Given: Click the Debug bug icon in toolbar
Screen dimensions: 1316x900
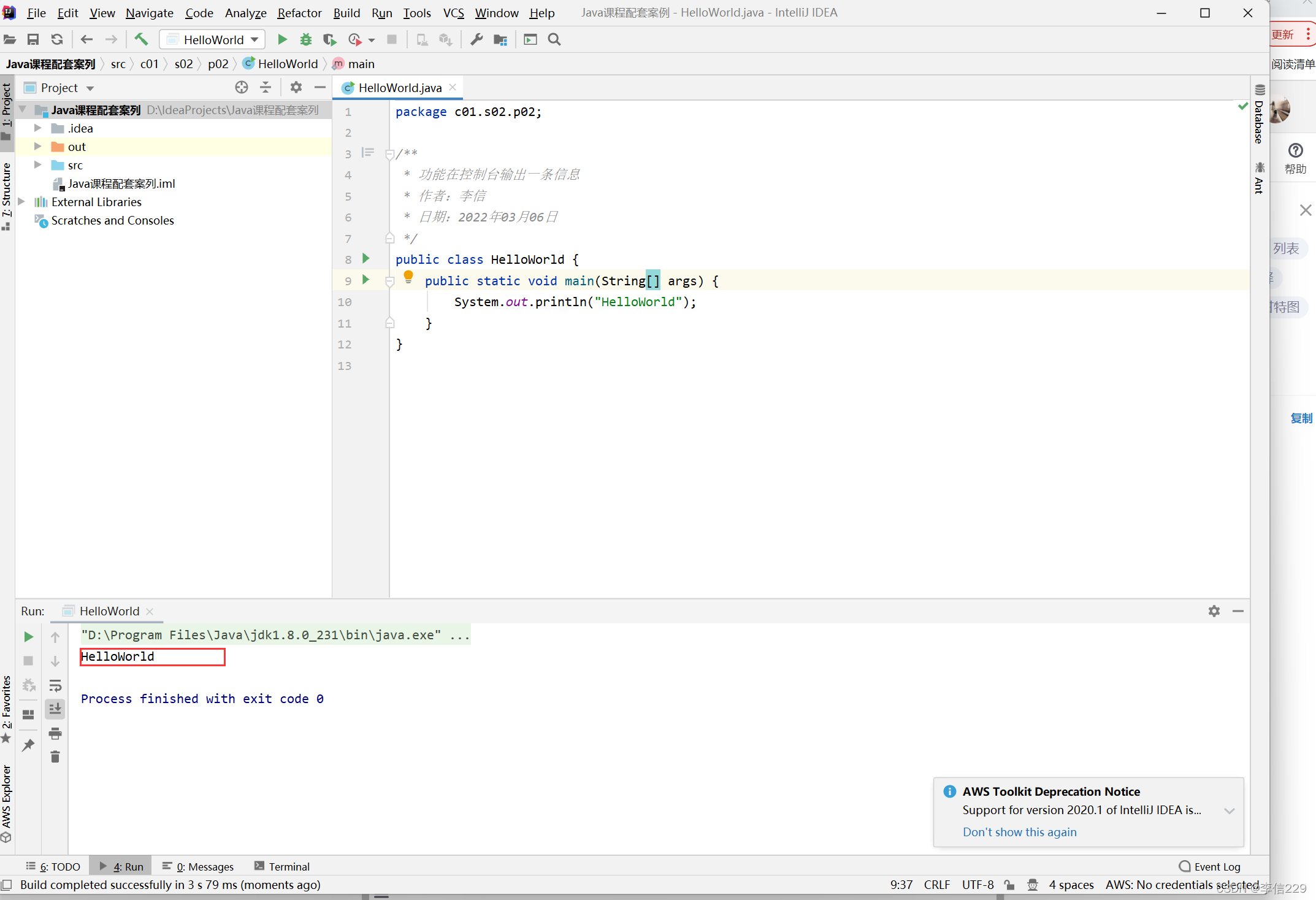Looking at the screenshot, I should tap(305, 39).
